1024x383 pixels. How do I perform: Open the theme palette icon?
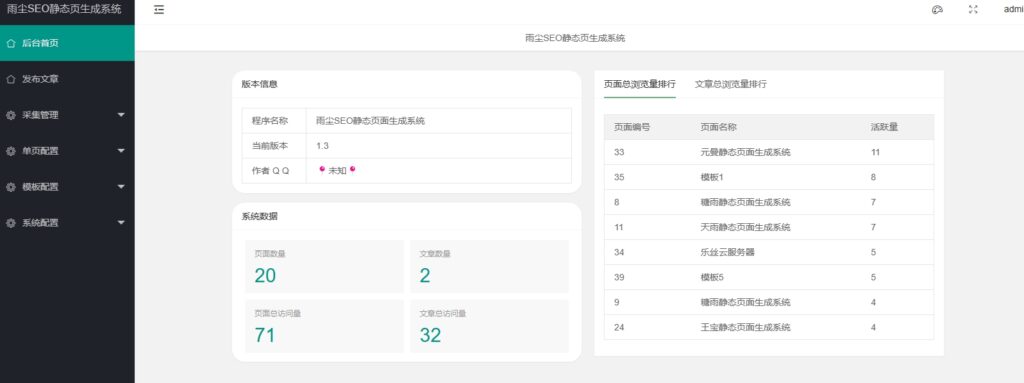coord(937,10)
